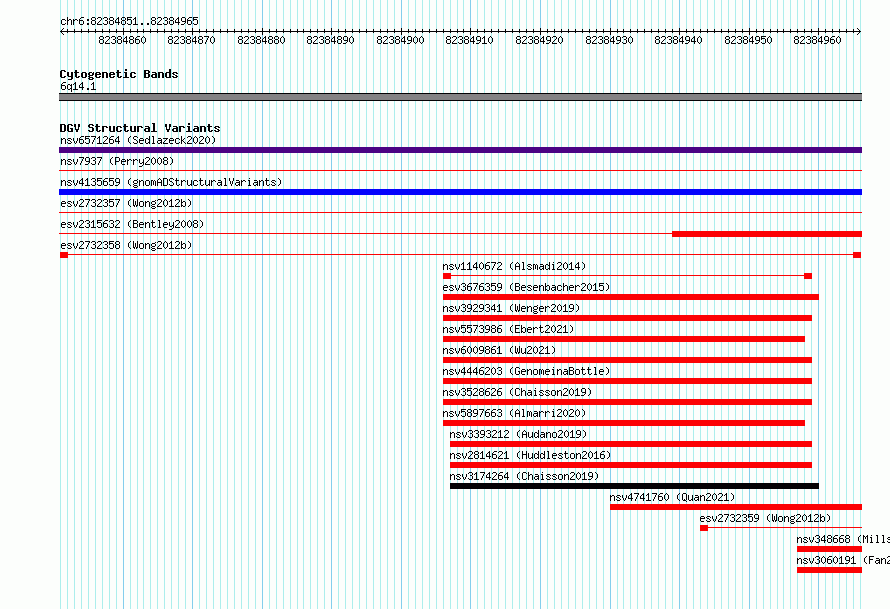This screenshot has width=890, height=609.
Task: Open the esv3676359 (Besenbacher2015) label
Action: (526, 287)
